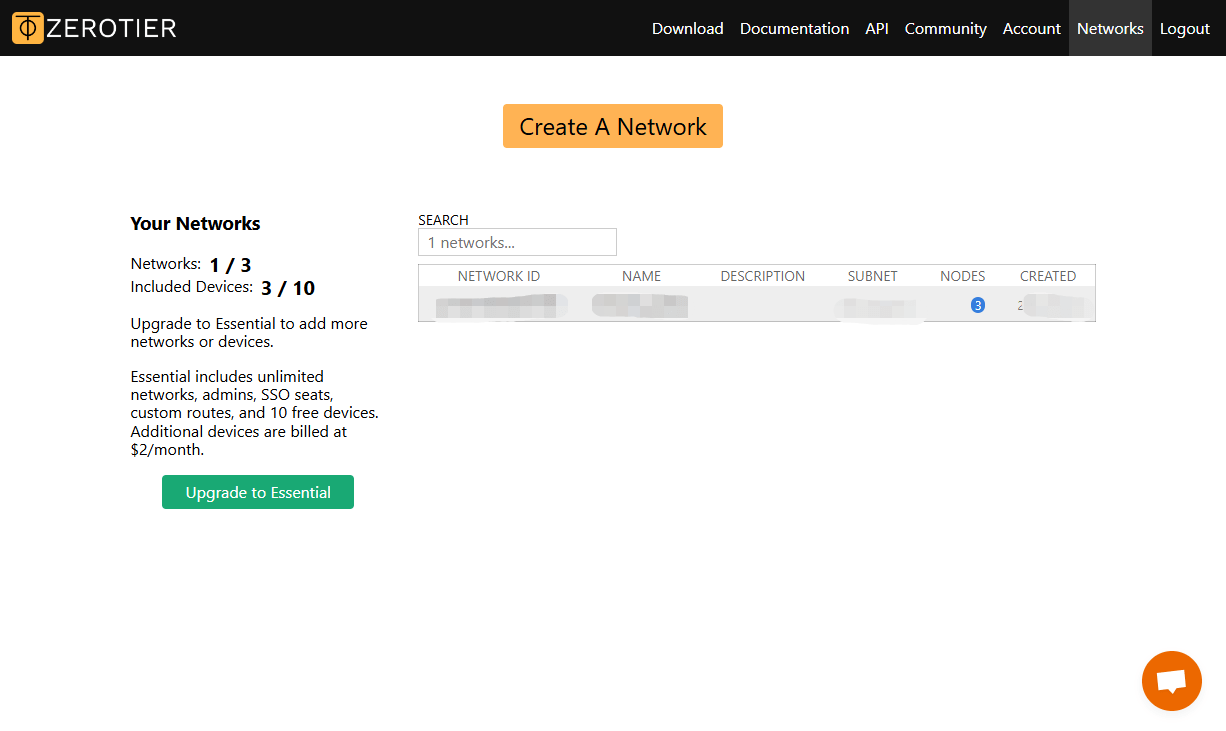Click the ZEROTIER wordmark text
The width and height of the screenshot is (1226, 731).
112,28
